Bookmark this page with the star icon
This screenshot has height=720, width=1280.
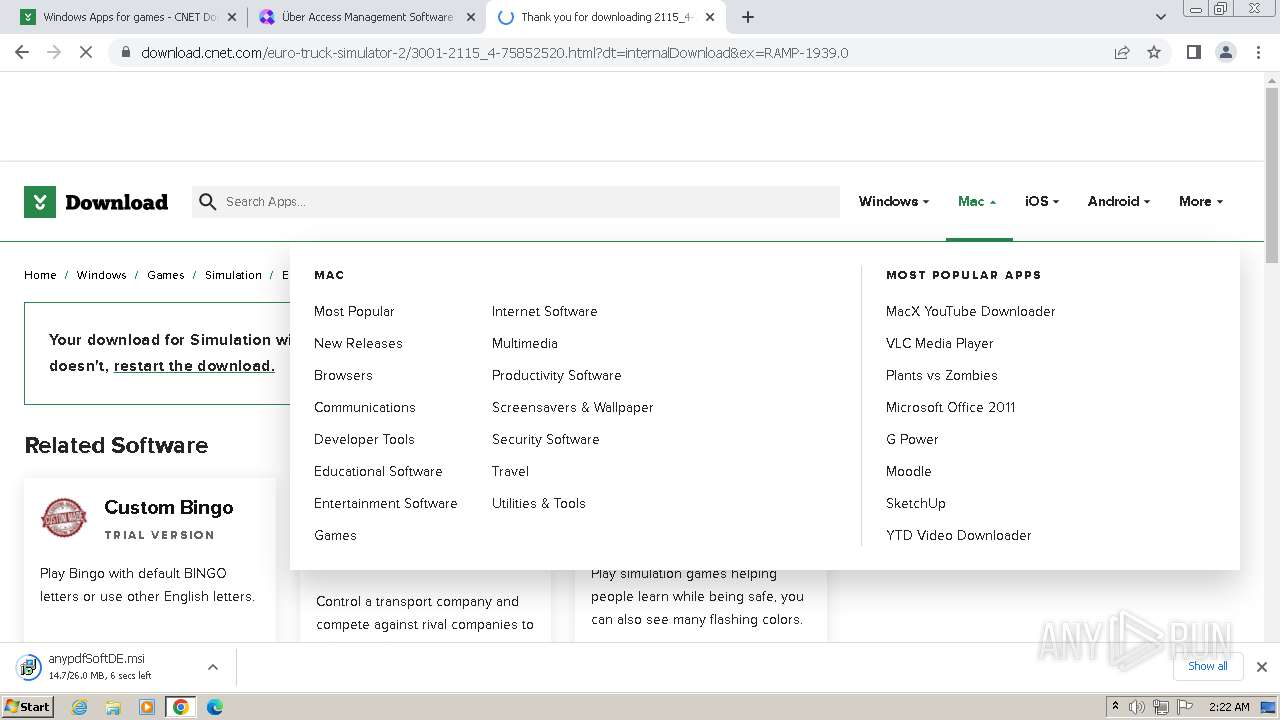tap(1154, 53)
